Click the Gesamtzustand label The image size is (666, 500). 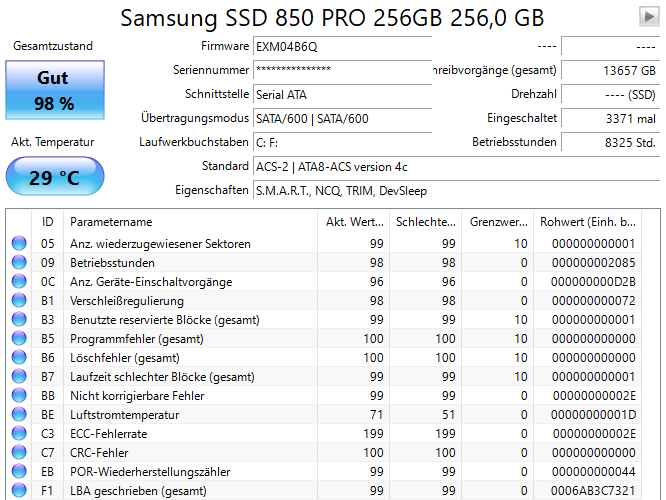[53, 46]
